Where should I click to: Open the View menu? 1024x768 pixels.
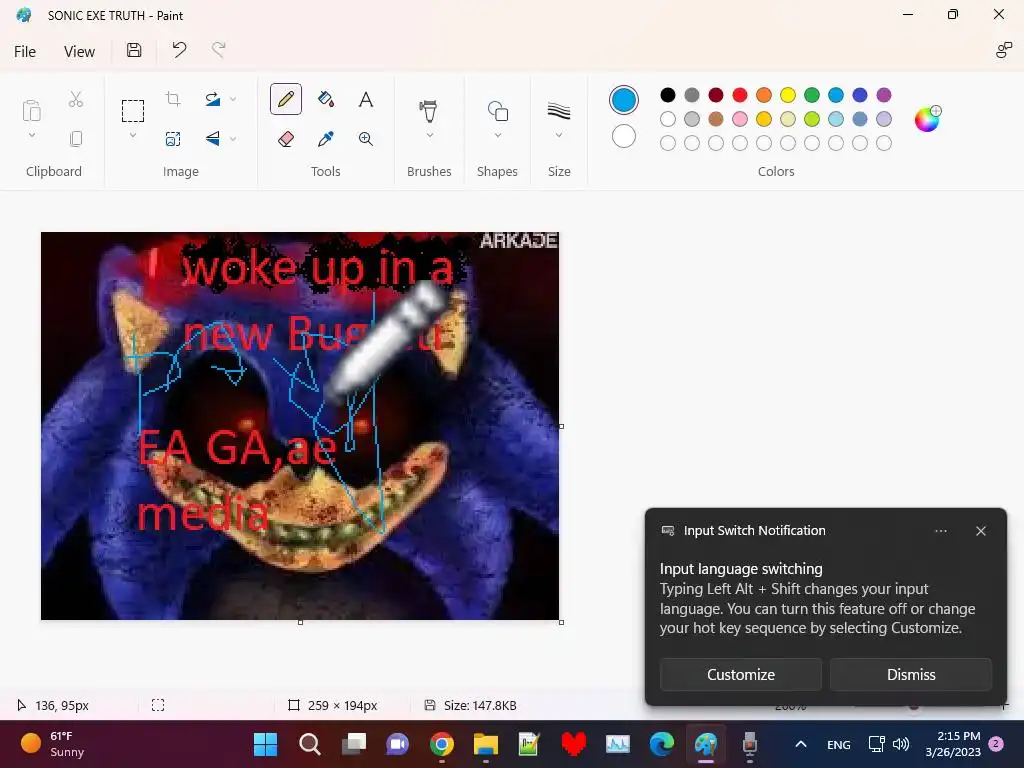79,52
